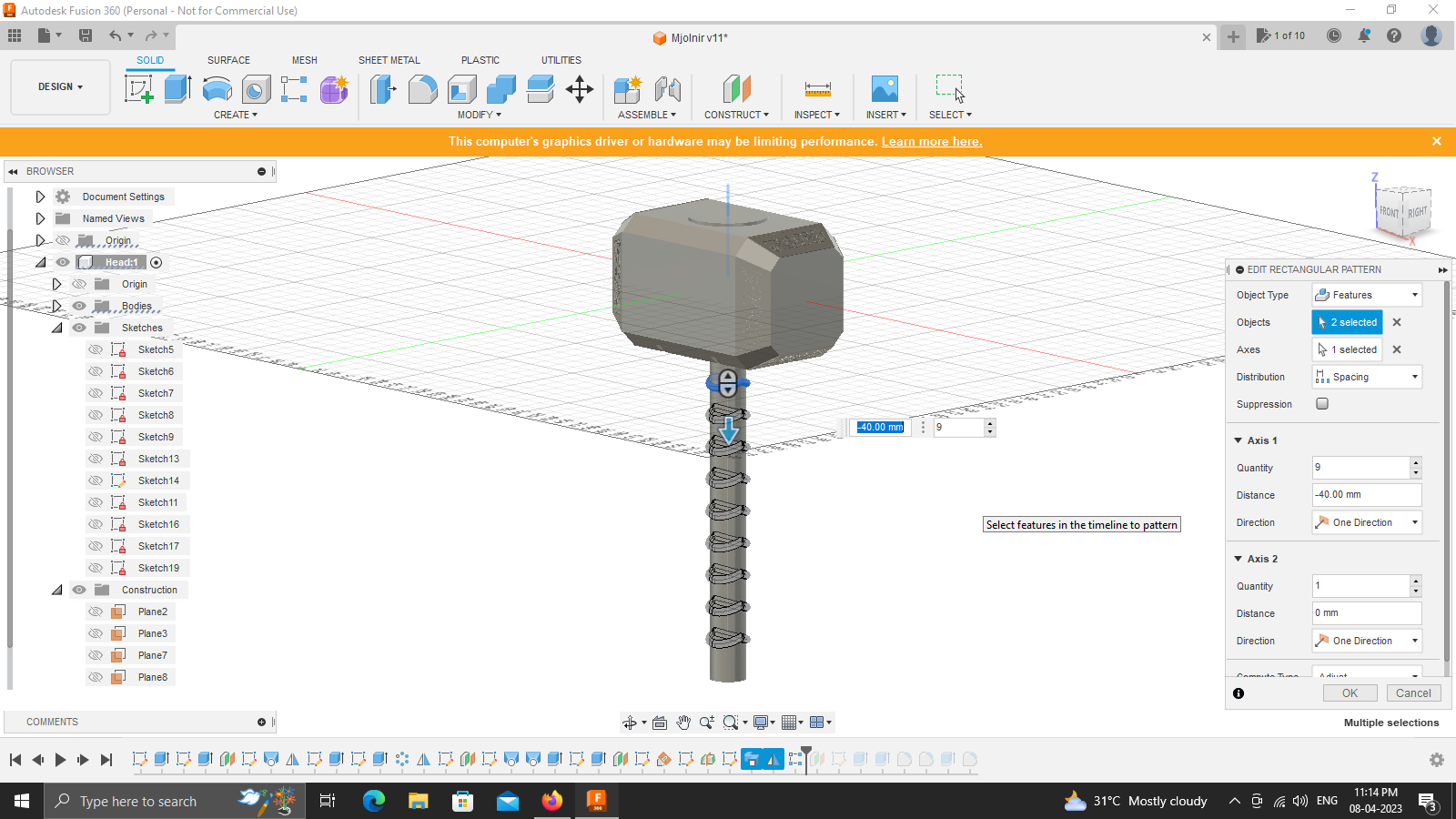Use the Move/Copy tool

pyautogui.click(x=580, y=88)
